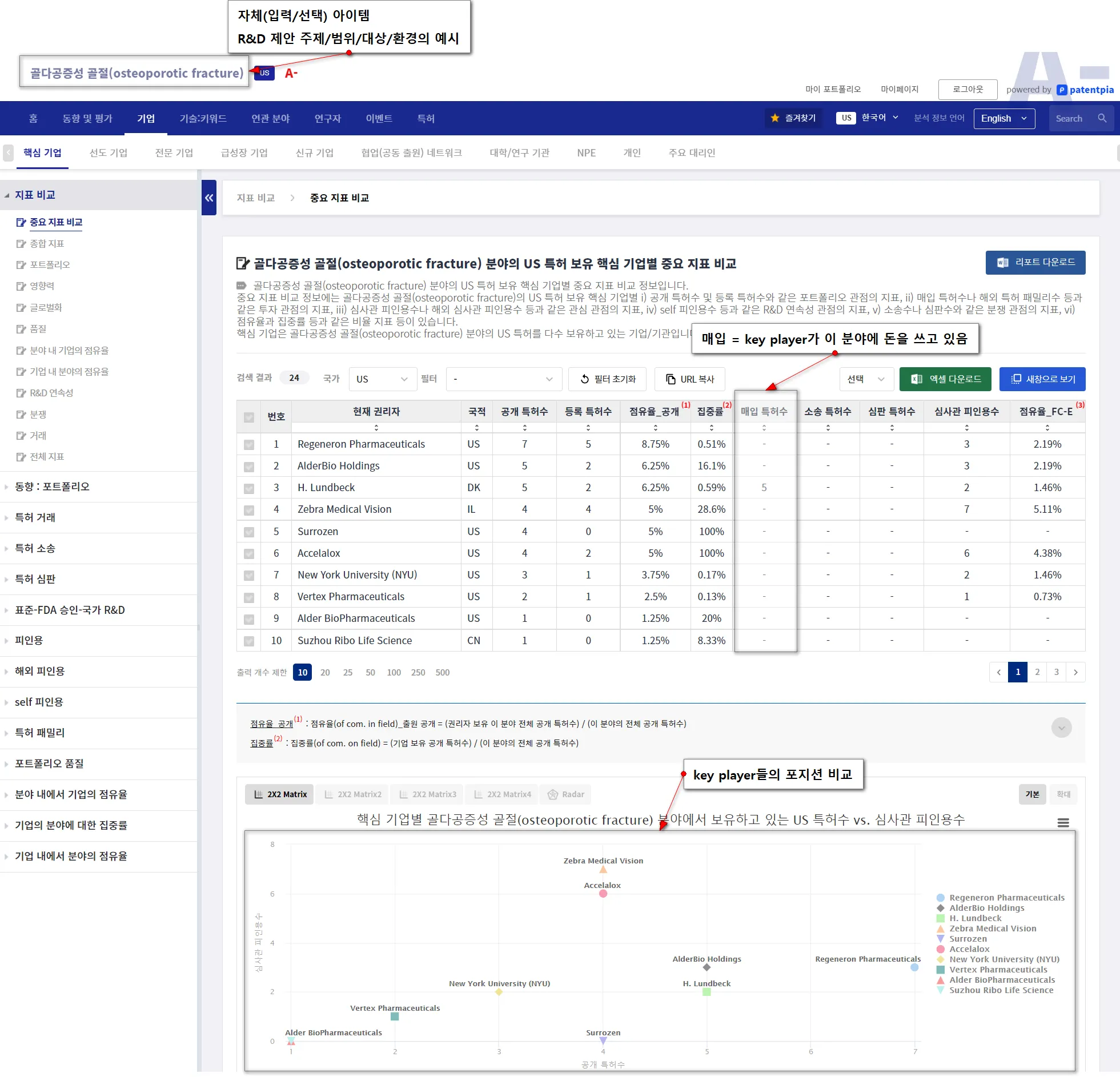Screen dimensions: 1120x1077
Task: Toggle checkbox for Zebra Medical Vision row
Action: tap(249, 509)
